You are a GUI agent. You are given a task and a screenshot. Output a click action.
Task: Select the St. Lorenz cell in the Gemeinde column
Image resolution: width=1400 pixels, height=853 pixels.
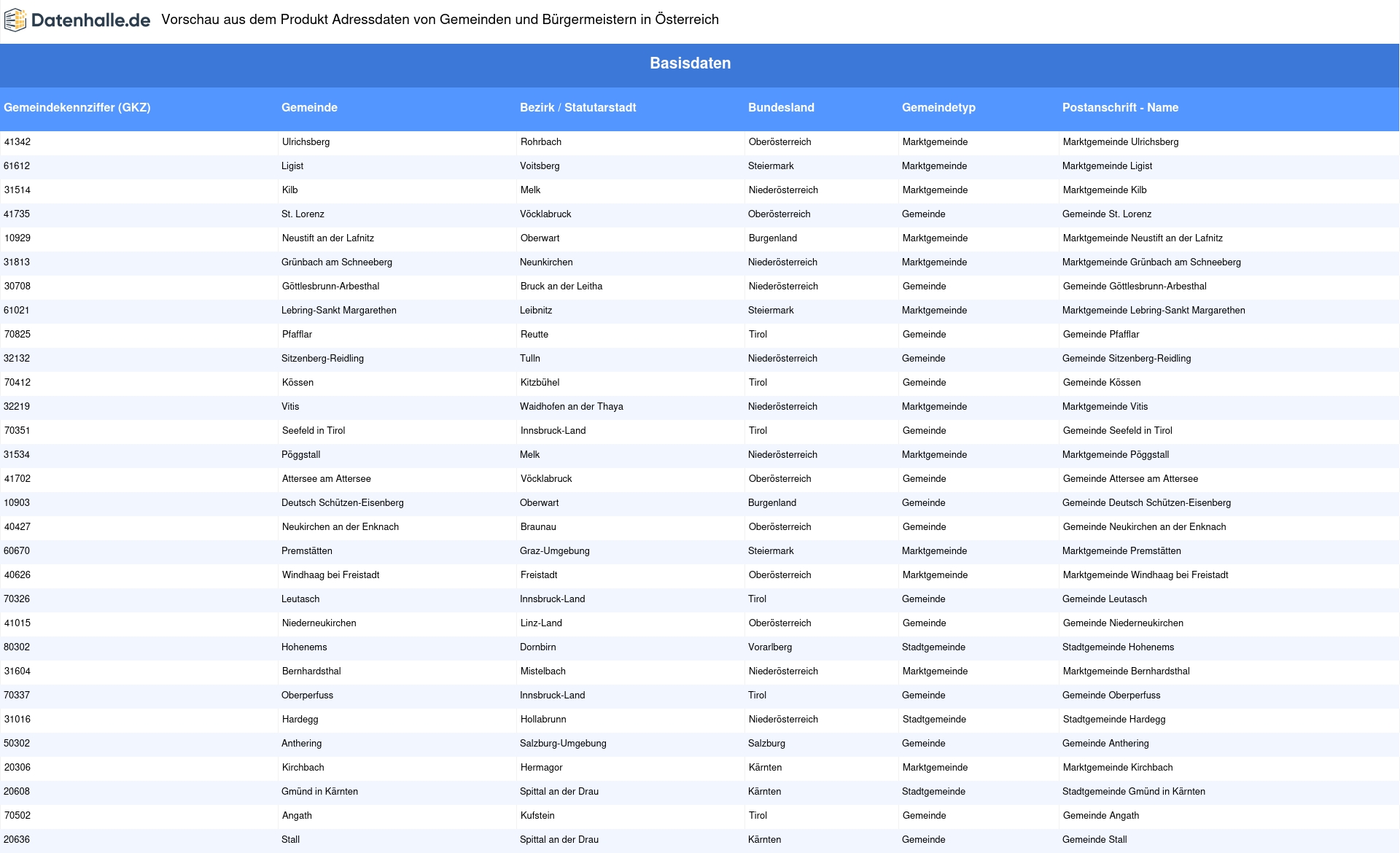coord(397,214)
